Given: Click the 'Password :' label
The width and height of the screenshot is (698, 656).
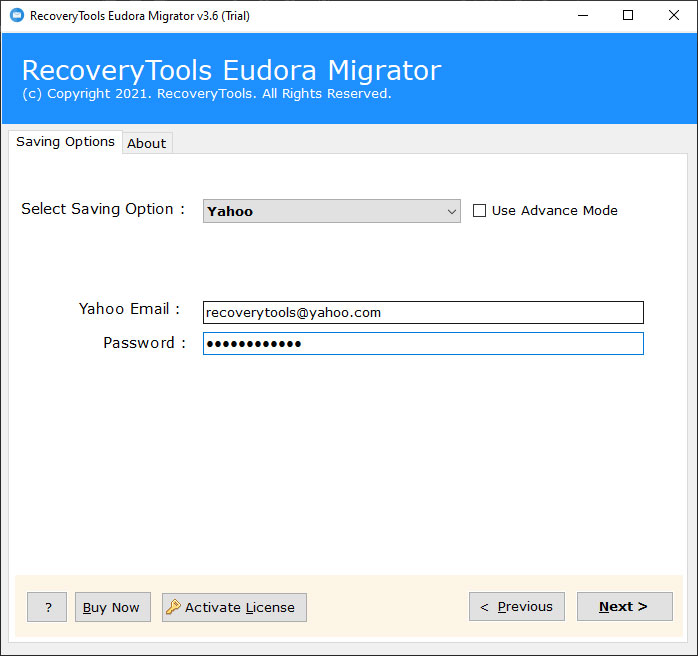Looking at the screenshot, I should coord(144,343).
